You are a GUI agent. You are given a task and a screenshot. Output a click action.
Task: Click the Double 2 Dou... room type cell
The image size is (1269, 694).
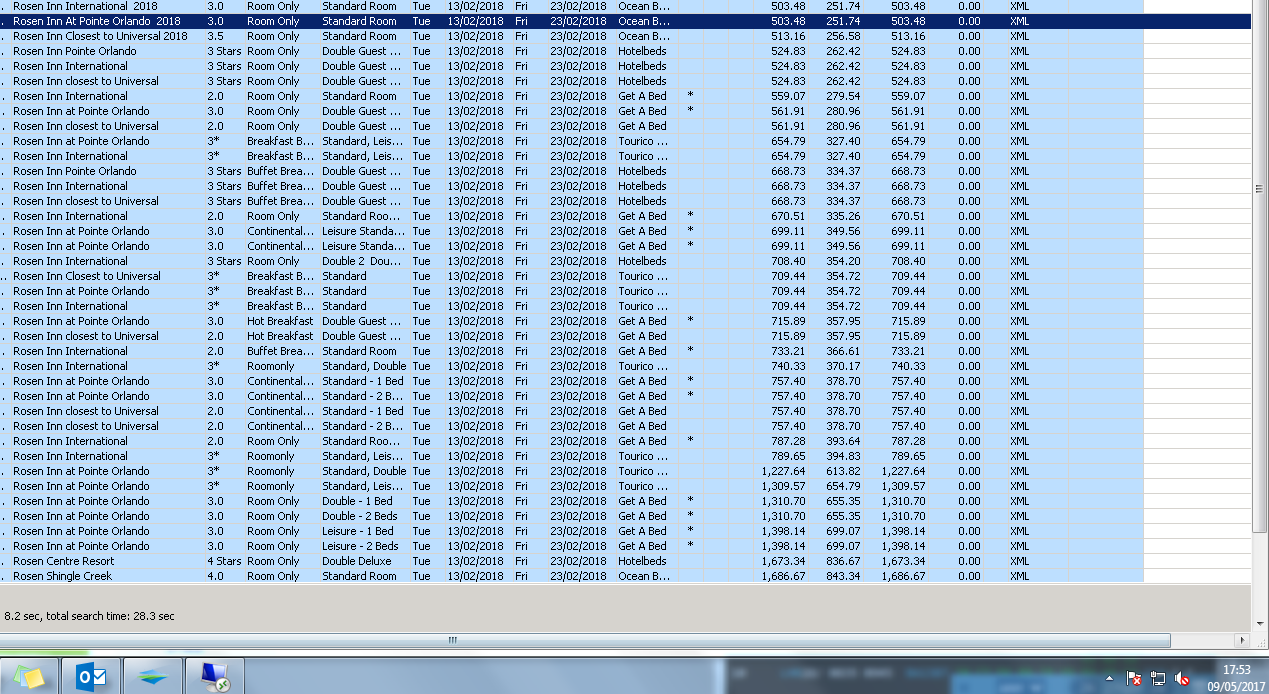tap(363, 261)
